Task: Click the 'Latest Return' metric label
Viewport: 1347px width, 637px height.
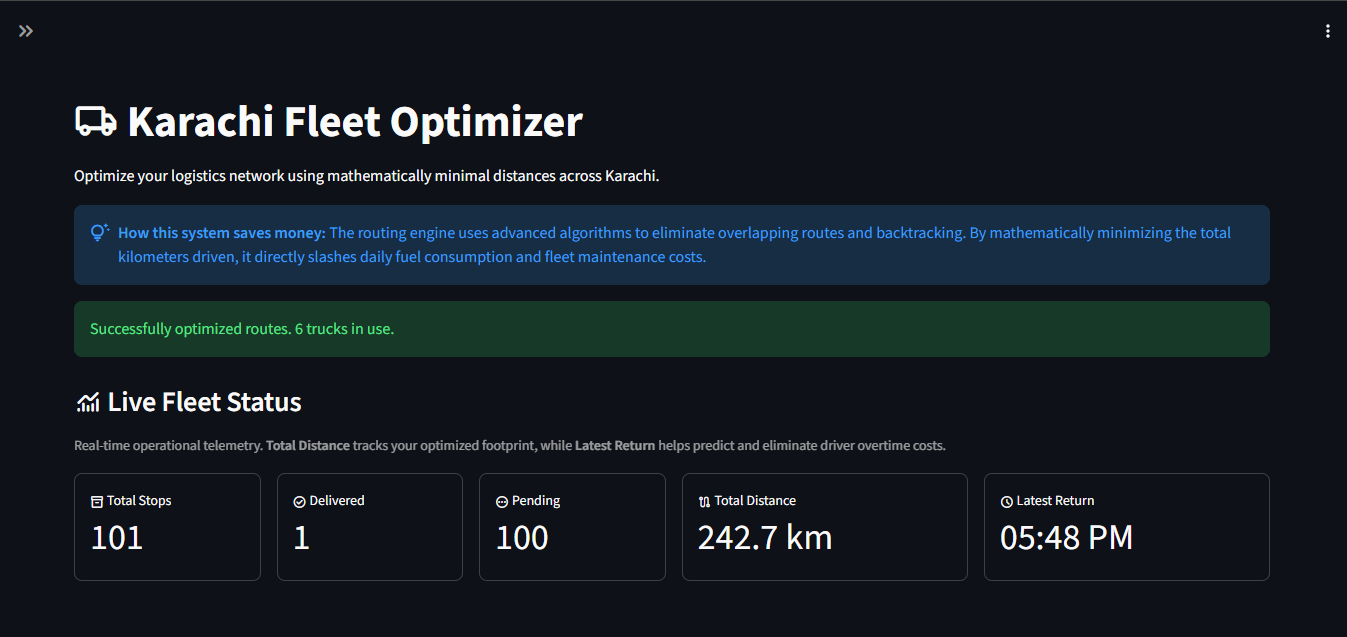Action: [1055, 501]
